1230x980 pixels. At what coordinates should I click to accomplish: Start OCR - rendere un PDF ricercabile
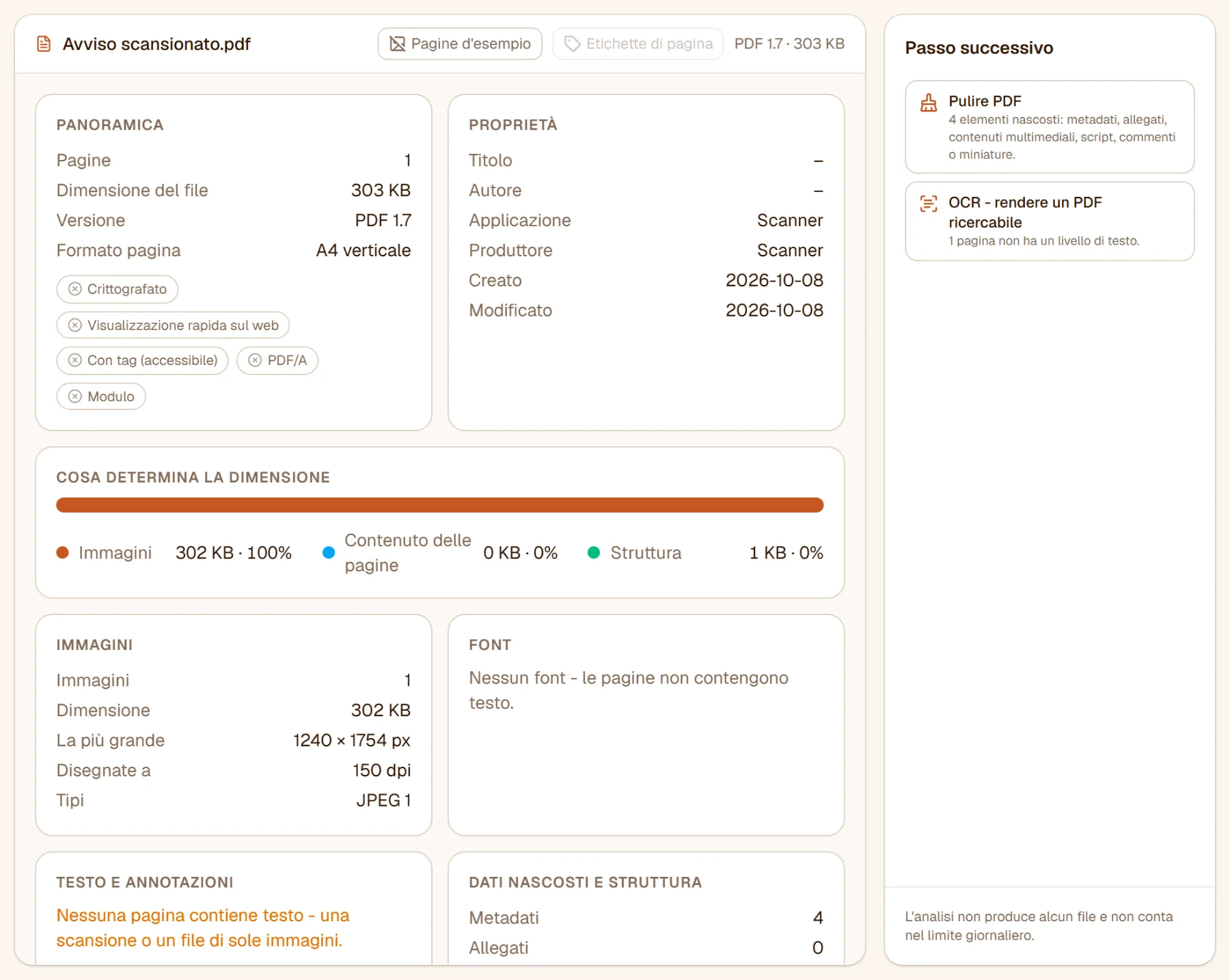[x=1050, y=221]
